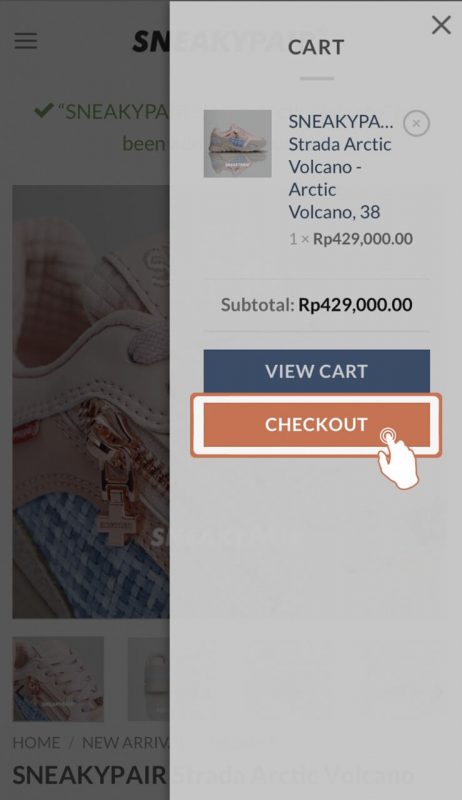Close the cart side panel
Viewport: 462px width, 800px height.
441,24
